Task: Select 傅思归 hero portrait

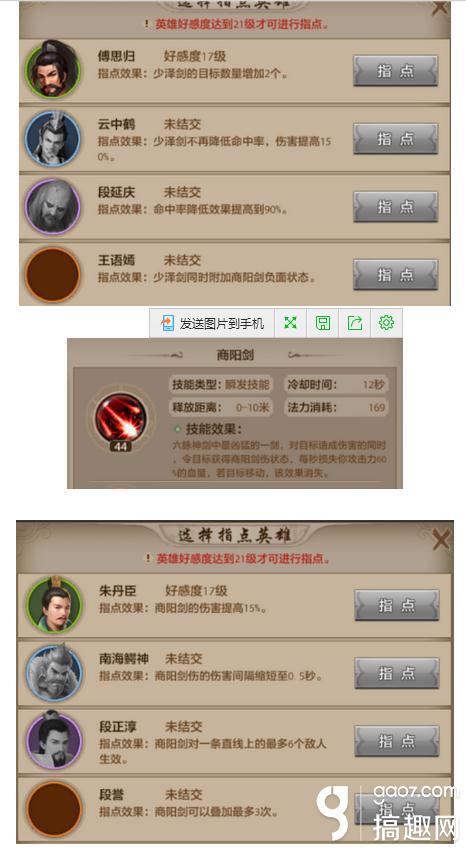Action: 53,69
